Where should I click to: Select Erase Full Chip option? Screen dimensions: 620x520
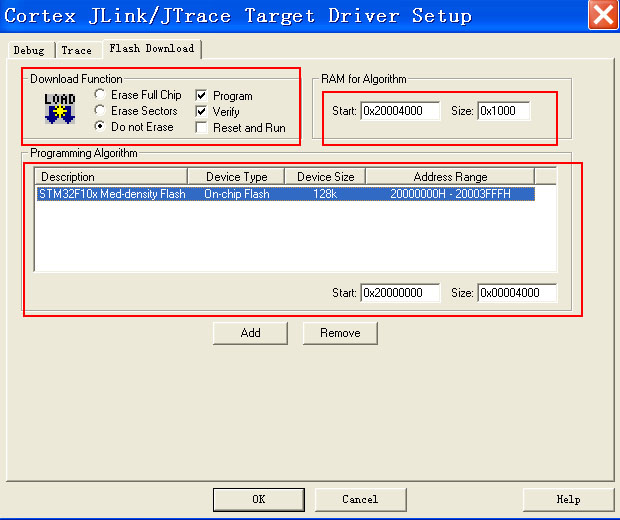pyautogui.click(x=100, y=95)
